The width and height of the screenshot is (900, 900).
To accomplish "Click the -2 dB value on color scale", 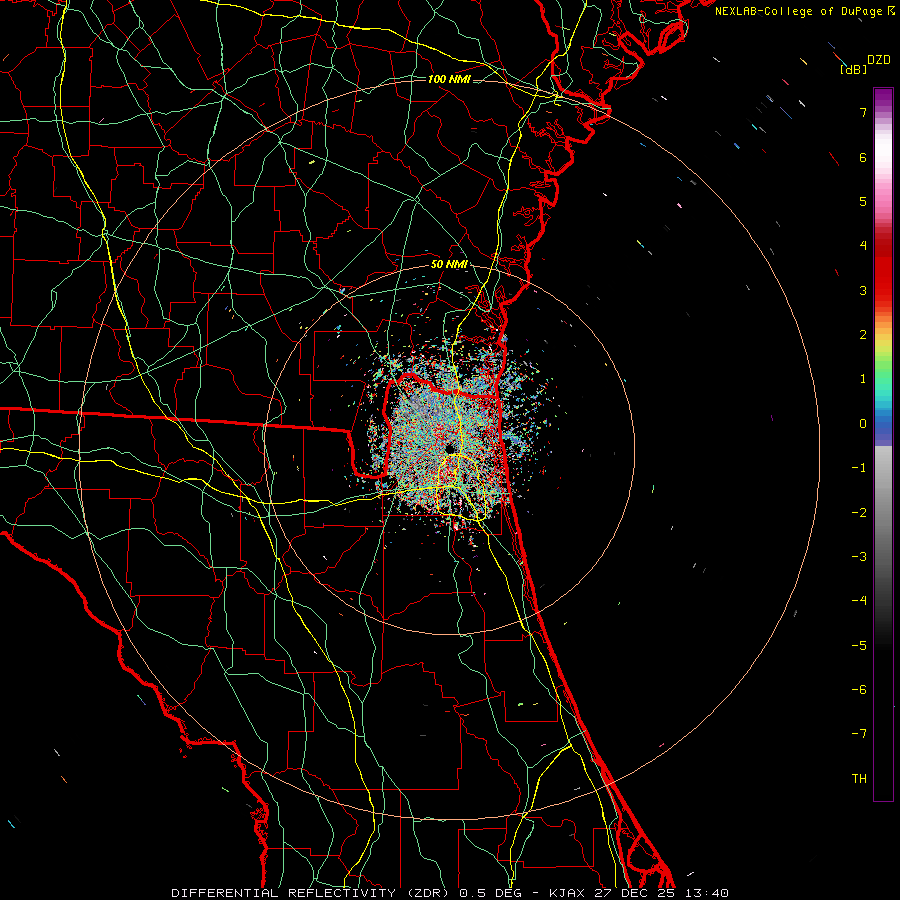I will click(x=859, y=513).
